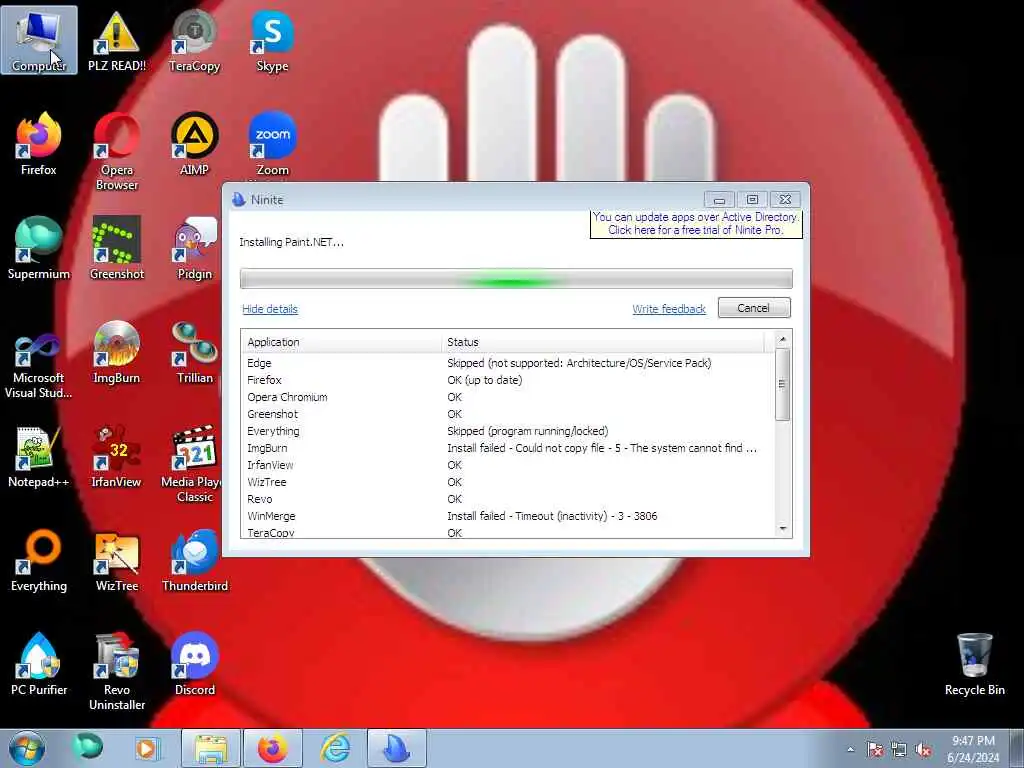Open the media player taskbar icon
The width and height of the screenshot is (1024, 768).
coord(146,748)
